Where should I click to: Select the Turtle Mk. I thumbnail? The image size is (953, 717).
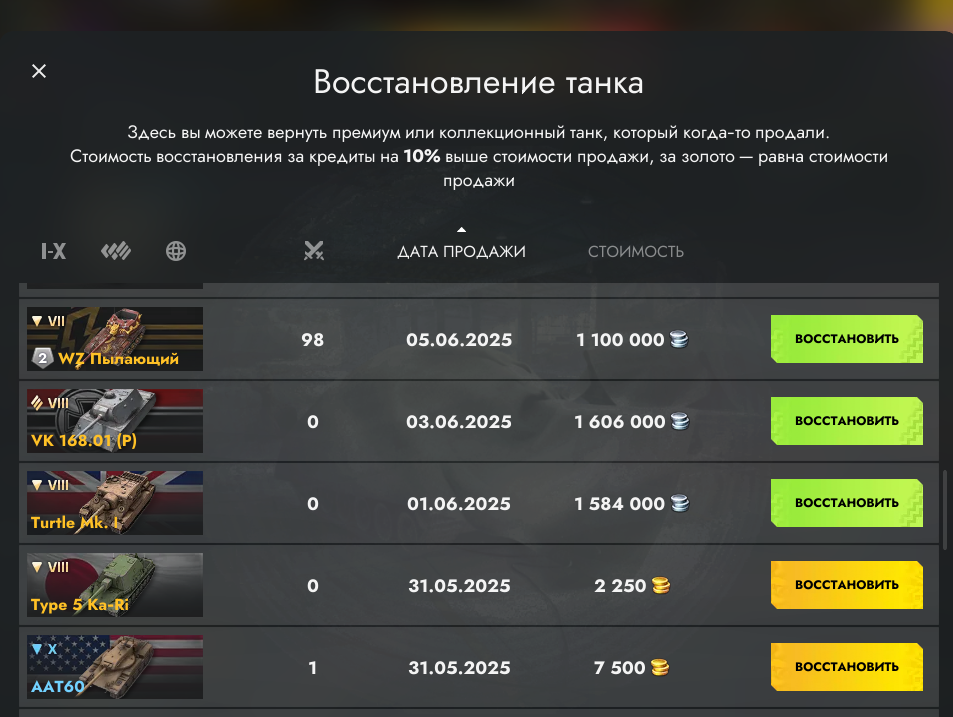pyautogui.click(x=115, y=503)
